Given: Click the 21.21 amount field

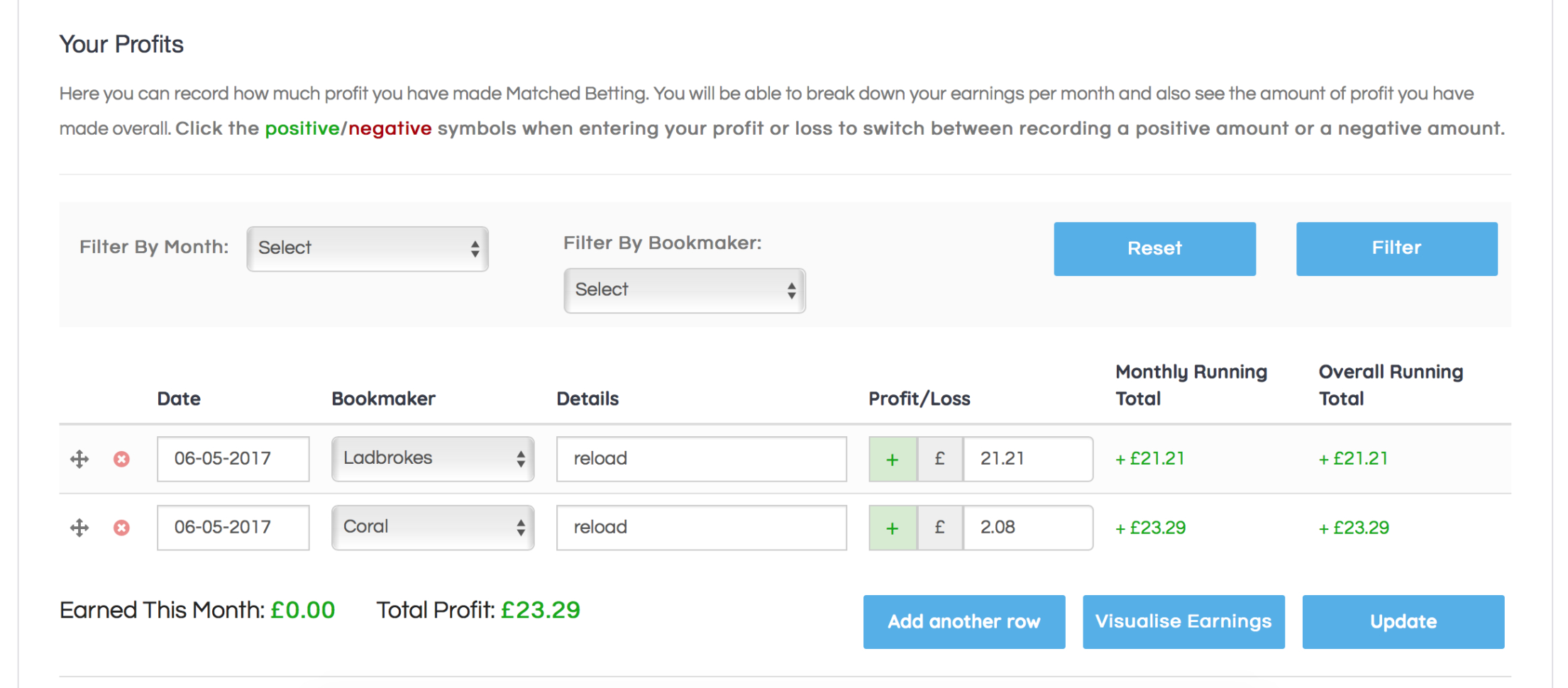Looking at the screenshot, I should tap(1027, 459).
